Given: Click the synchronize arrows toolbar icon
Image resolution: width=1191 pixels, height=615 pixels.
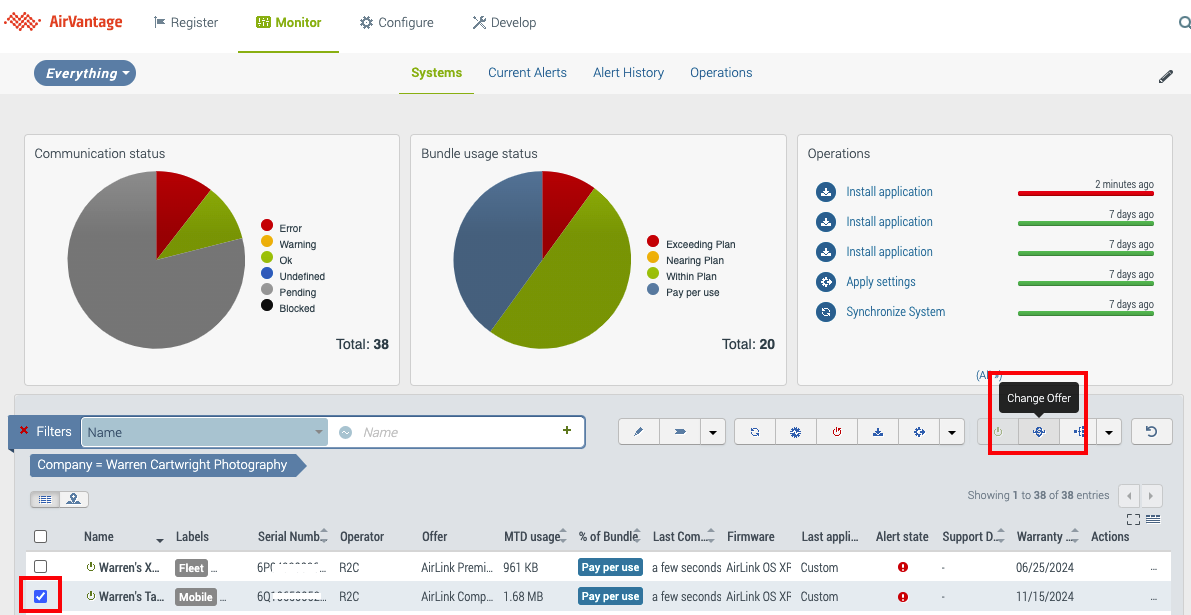Looking at the screenshot, I should tap(755, 432).
